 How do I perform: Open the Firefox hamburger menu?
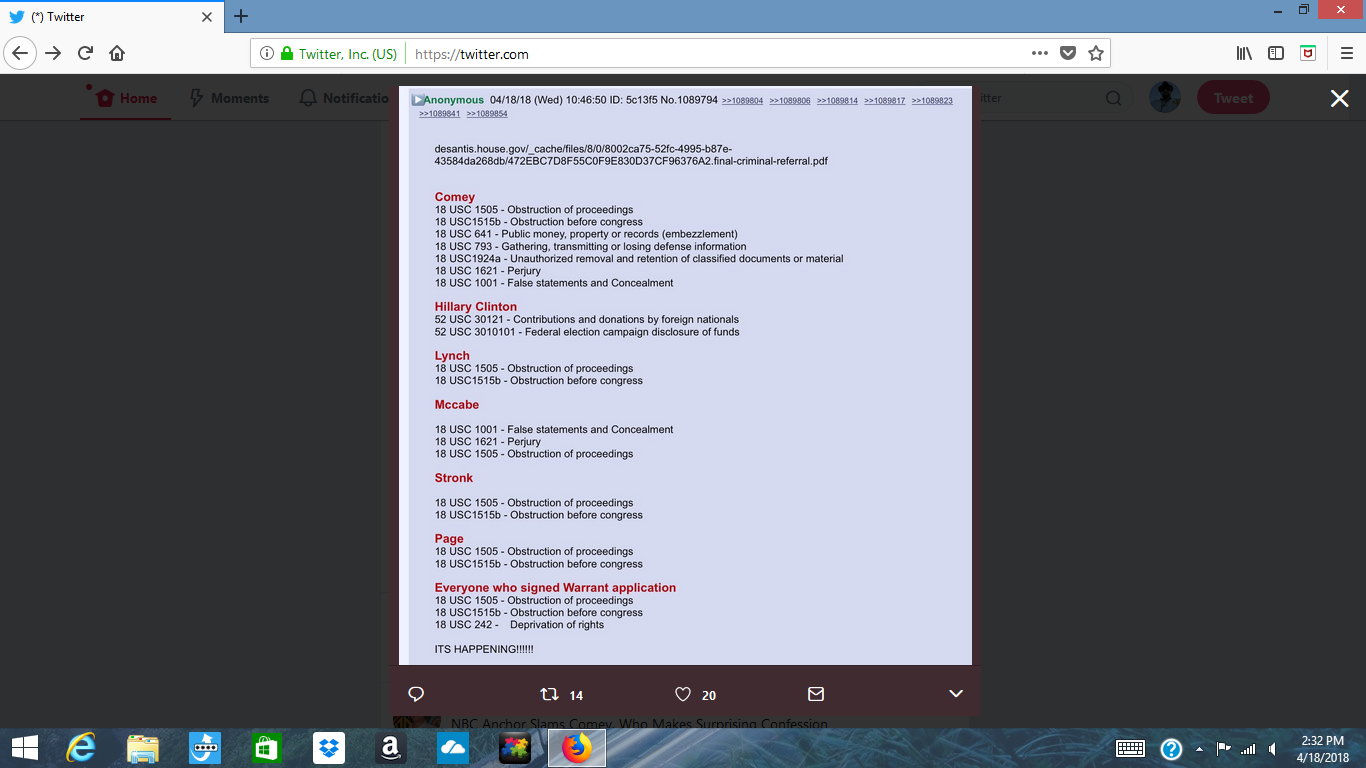1345,54
